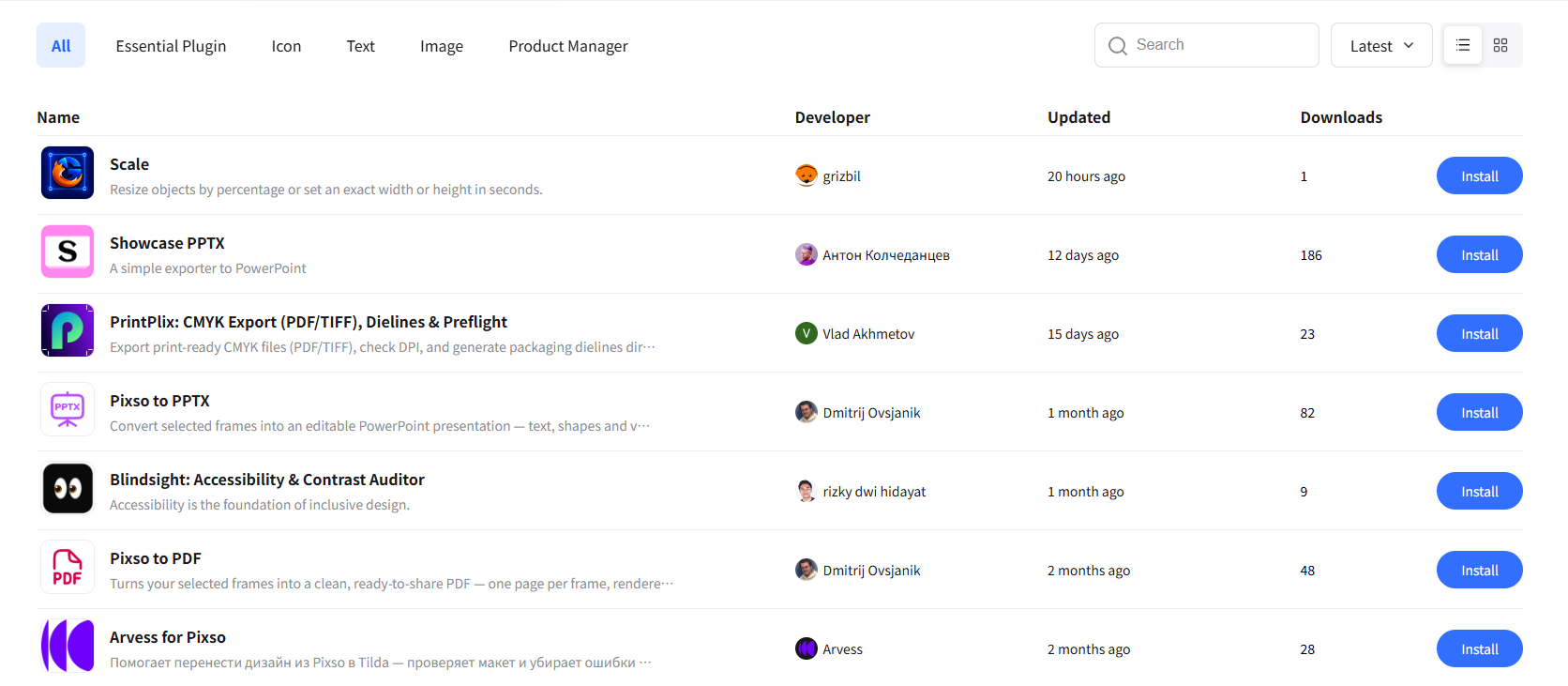Open the Pixso to PPTX title

[x=159, y=401]
